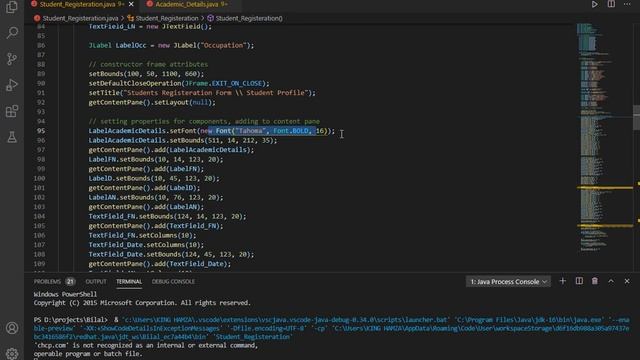The height and width of the screenshot is (360, 640).
Task: Click the setTitle code on line 91
Action: pos(202,93)
